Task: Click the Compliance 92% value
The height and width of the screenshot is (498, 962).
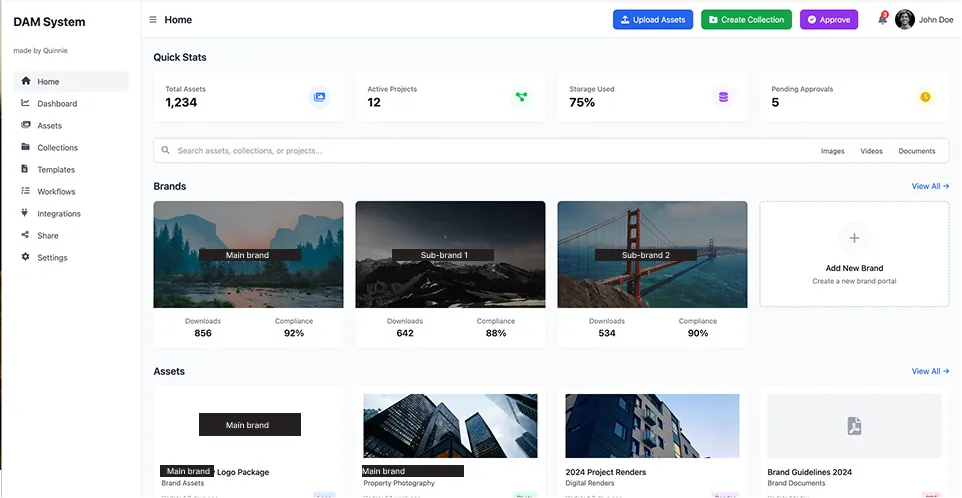Action: pyautogui.click(x=294, y=333)
